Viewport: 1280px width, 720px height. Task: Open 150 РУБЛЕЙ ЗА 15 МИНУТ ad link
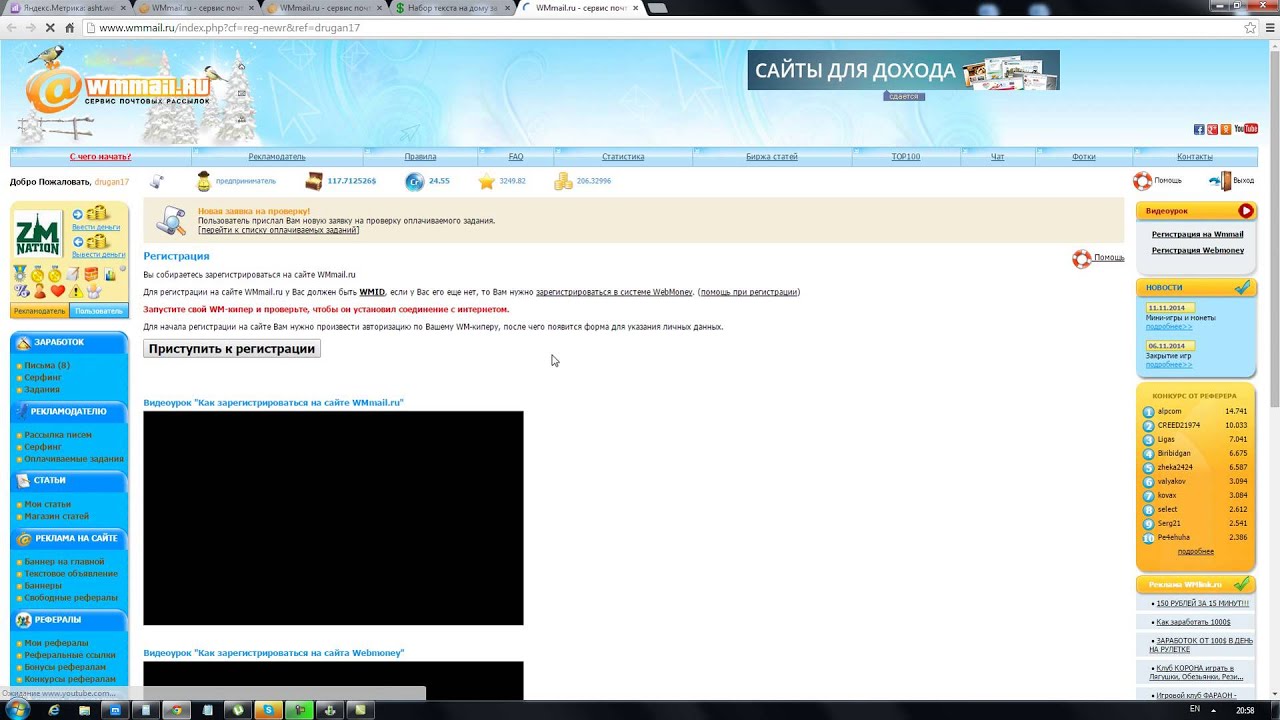pyautogui.click(x=1202, y=604)
